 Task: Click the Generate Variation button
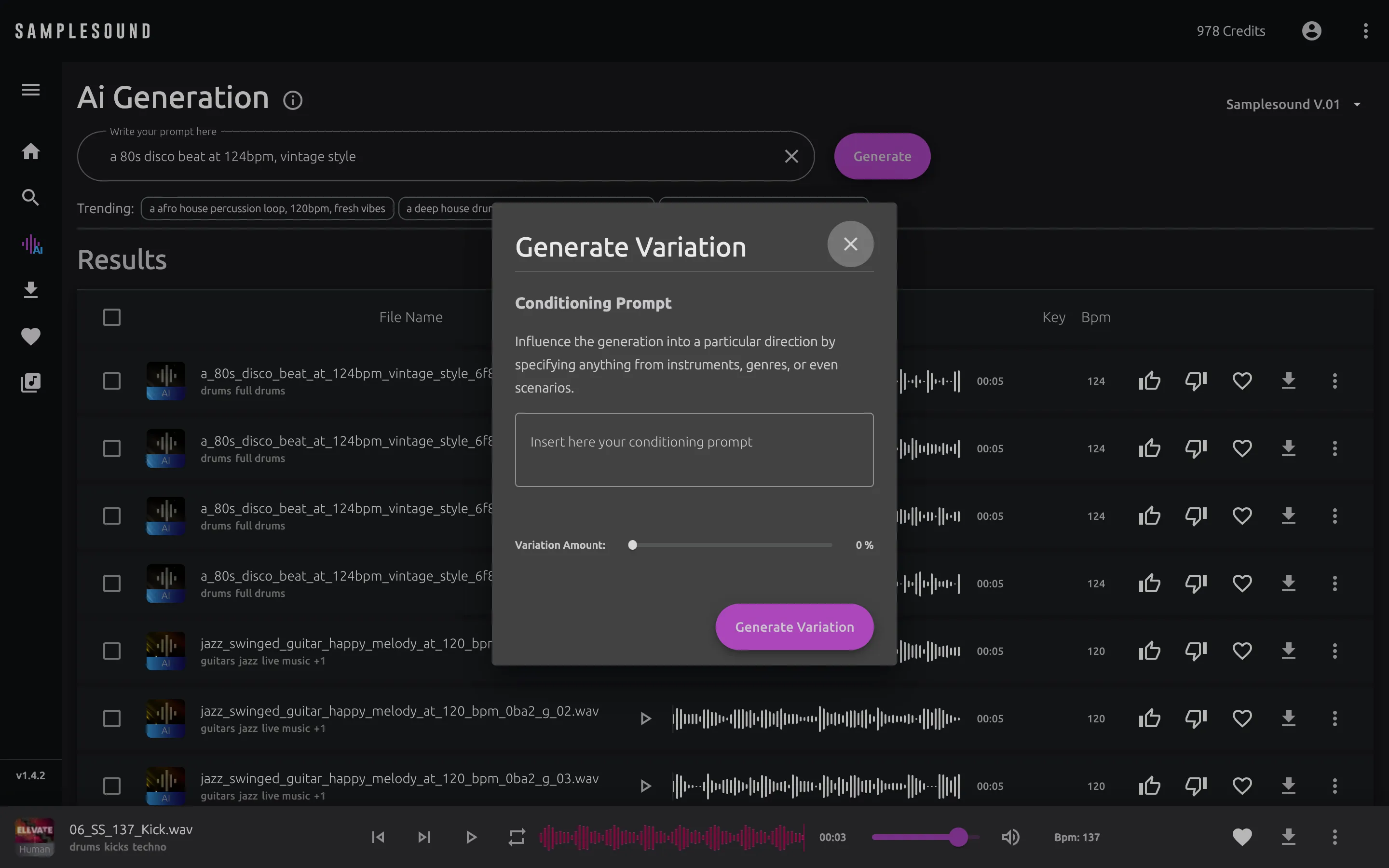(x=794, y=627)
